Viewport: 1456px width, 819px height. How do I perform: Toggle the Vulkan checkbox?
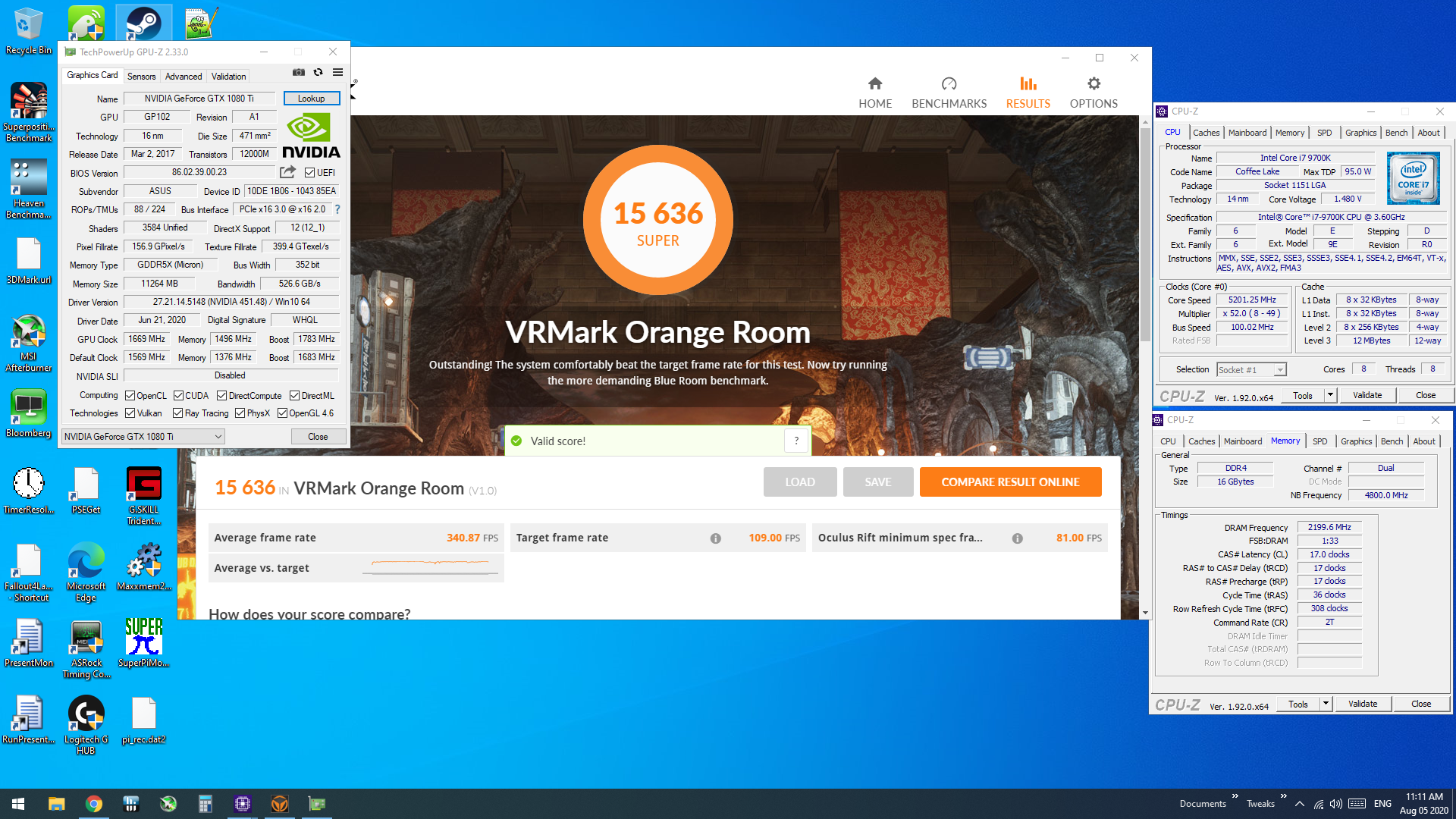click(x=130, y=413)
